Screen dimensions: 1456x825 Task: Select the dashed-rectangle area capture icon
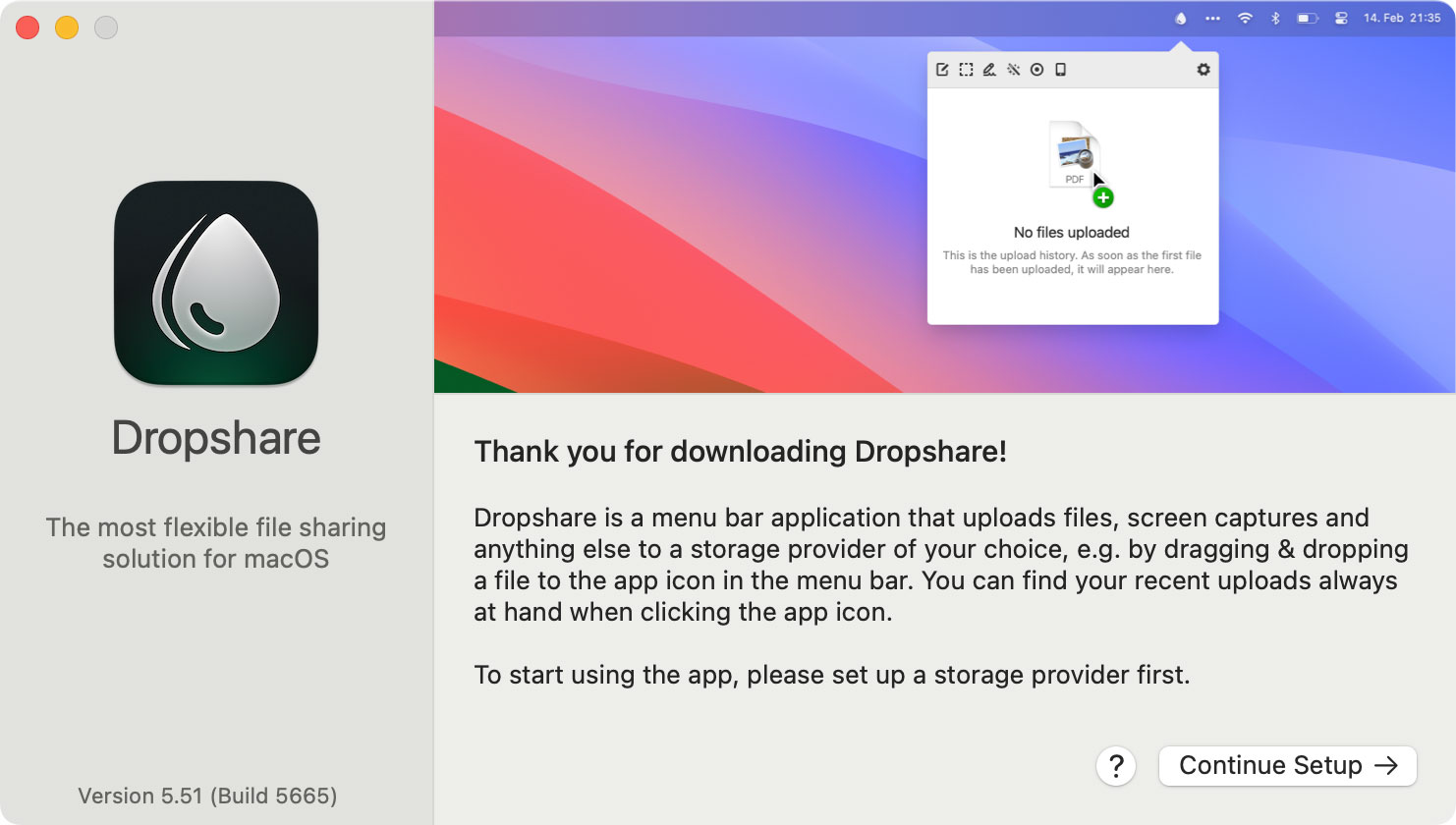pos(966,70)
